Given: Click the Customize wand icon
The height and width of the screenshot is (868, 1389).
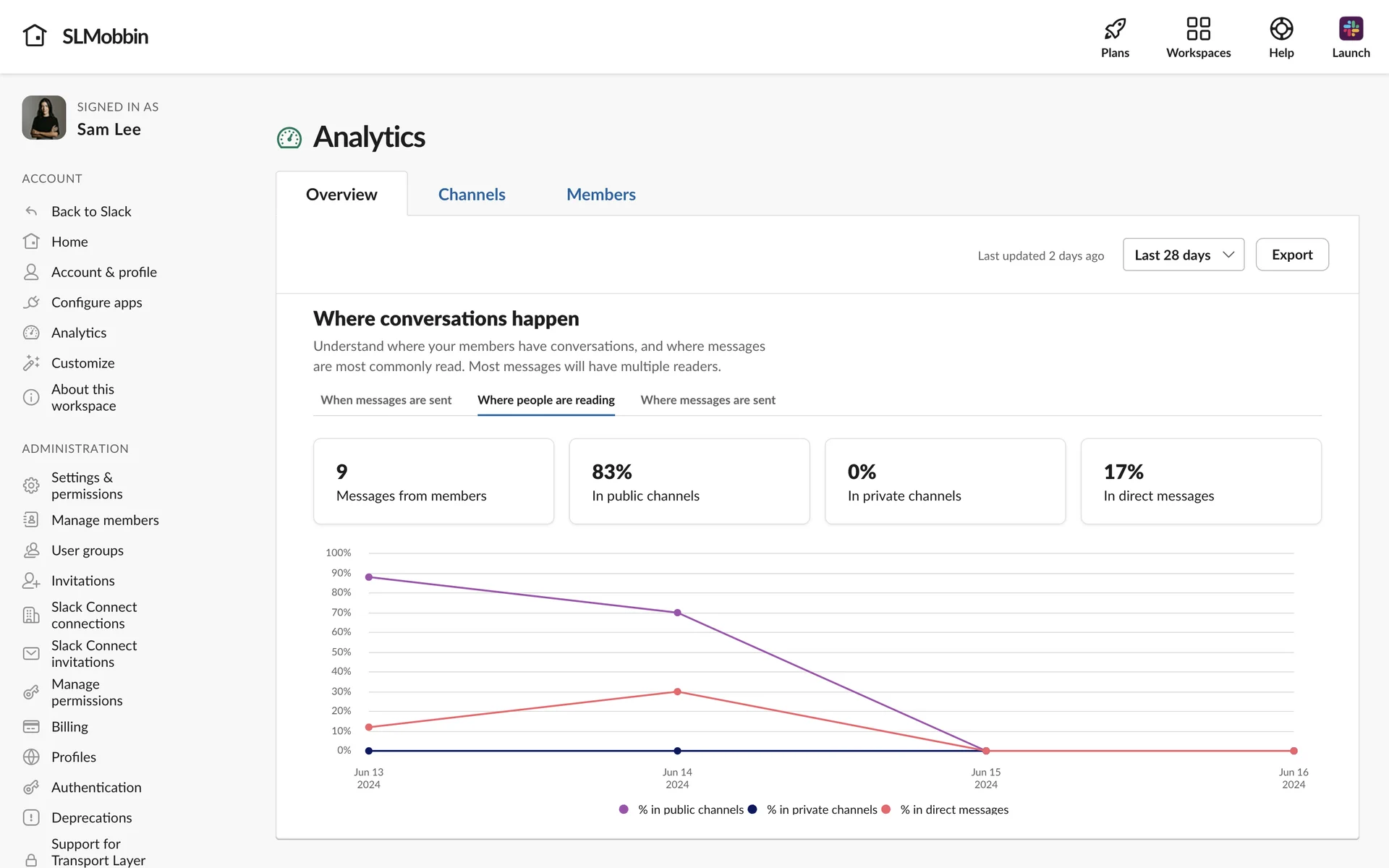Looking at the screenshot, I should pos(31,363).
